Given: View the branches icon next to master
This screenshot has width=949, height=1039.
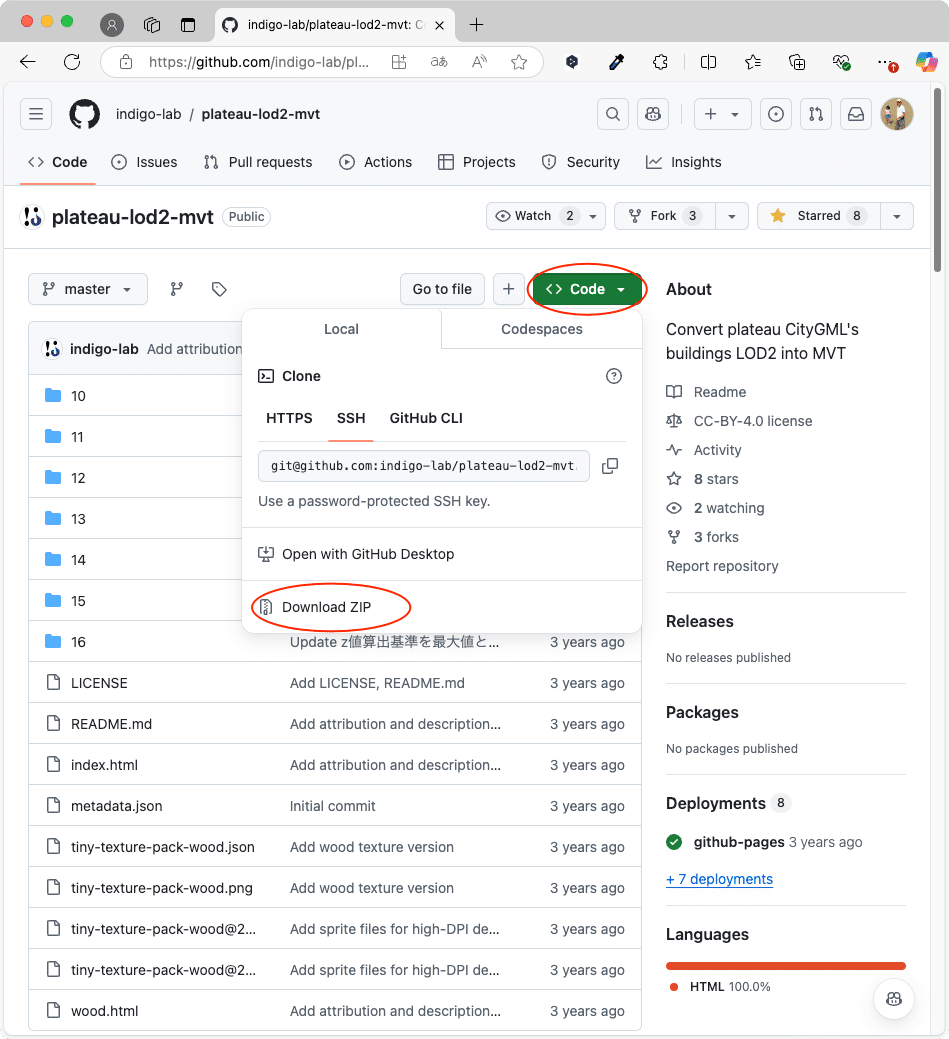Looking at the screenshot, I should (176, 289).
